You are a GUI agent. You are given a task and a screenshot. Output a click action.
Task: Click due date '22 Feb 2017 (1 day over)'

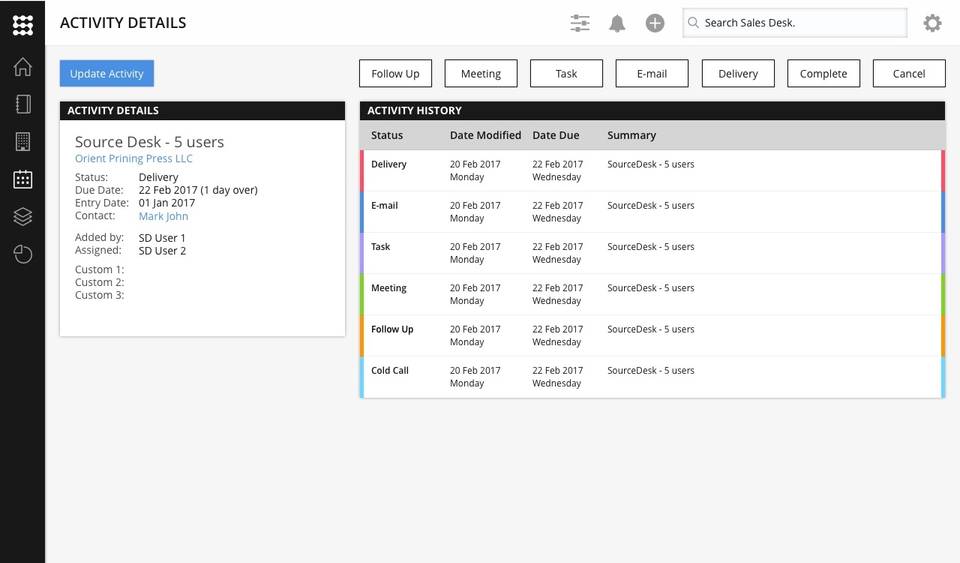198,190
